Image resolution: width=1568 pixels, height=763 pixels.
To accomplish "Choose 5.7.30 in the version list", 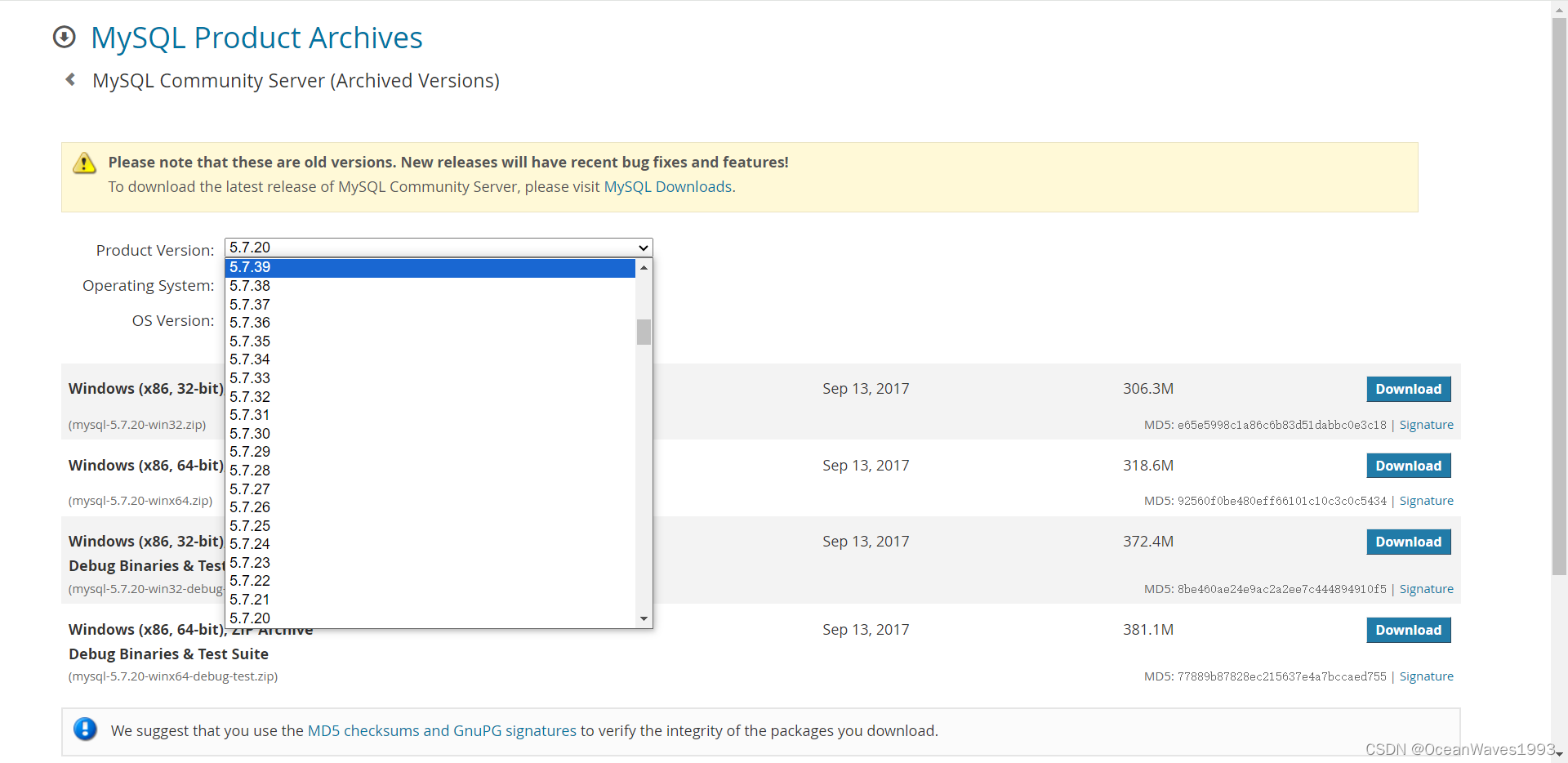I will coord(430,434).
